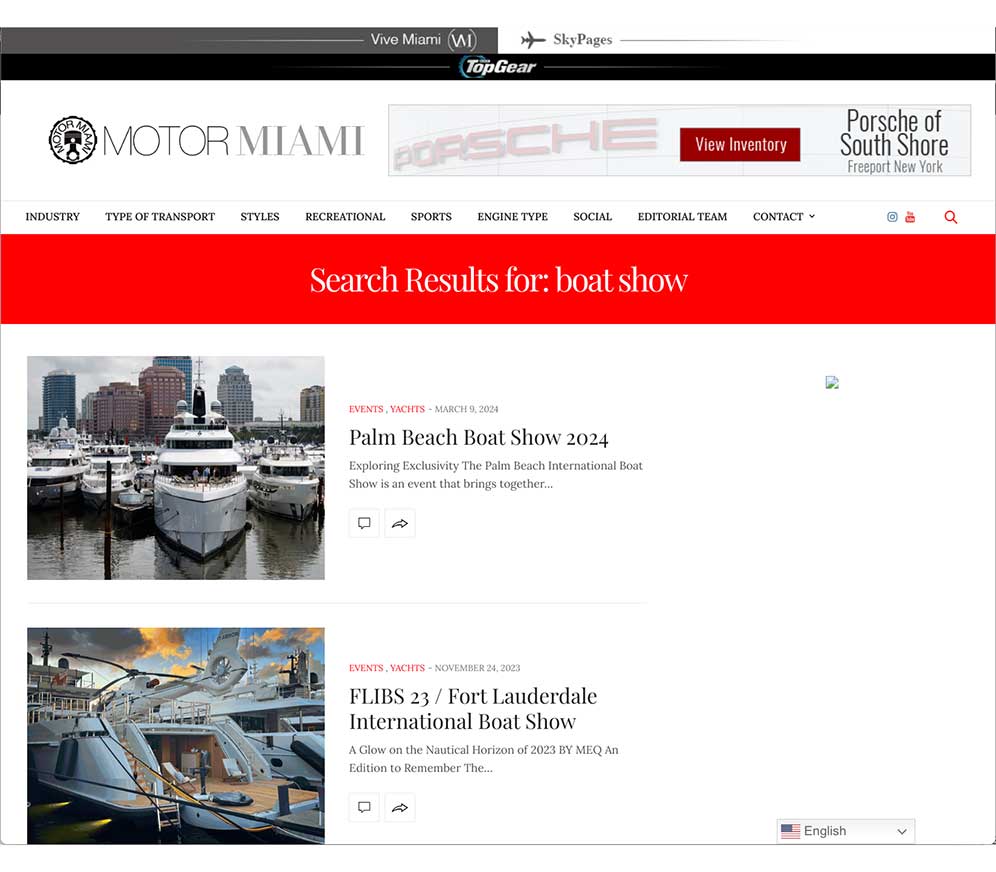Viewport: 996px width, 872px height.
Task: Select Type of Transport in navigation
Action: pos(160,217)
